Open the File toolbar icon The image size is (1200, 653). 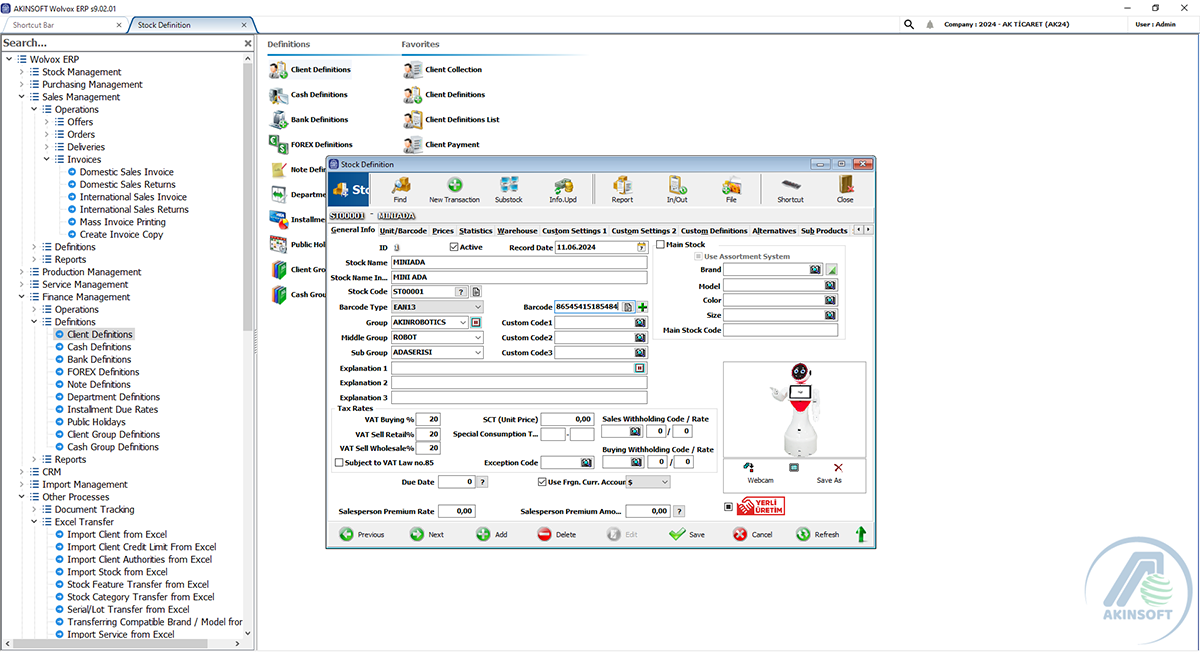(x=731, y=185)
